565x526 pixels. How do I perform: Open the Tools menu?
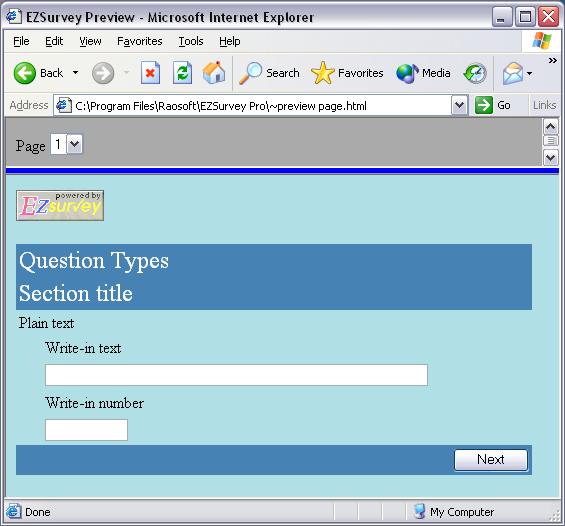click(191, 41)
